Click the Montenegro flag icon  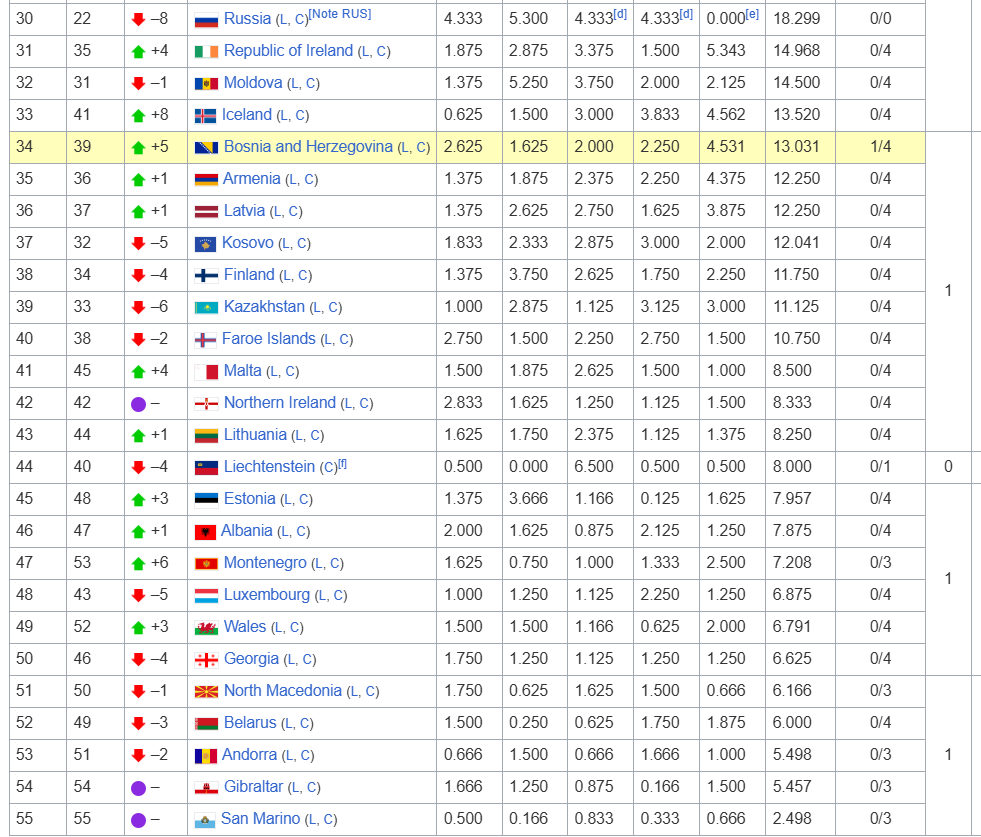click(x=206, y=564)
